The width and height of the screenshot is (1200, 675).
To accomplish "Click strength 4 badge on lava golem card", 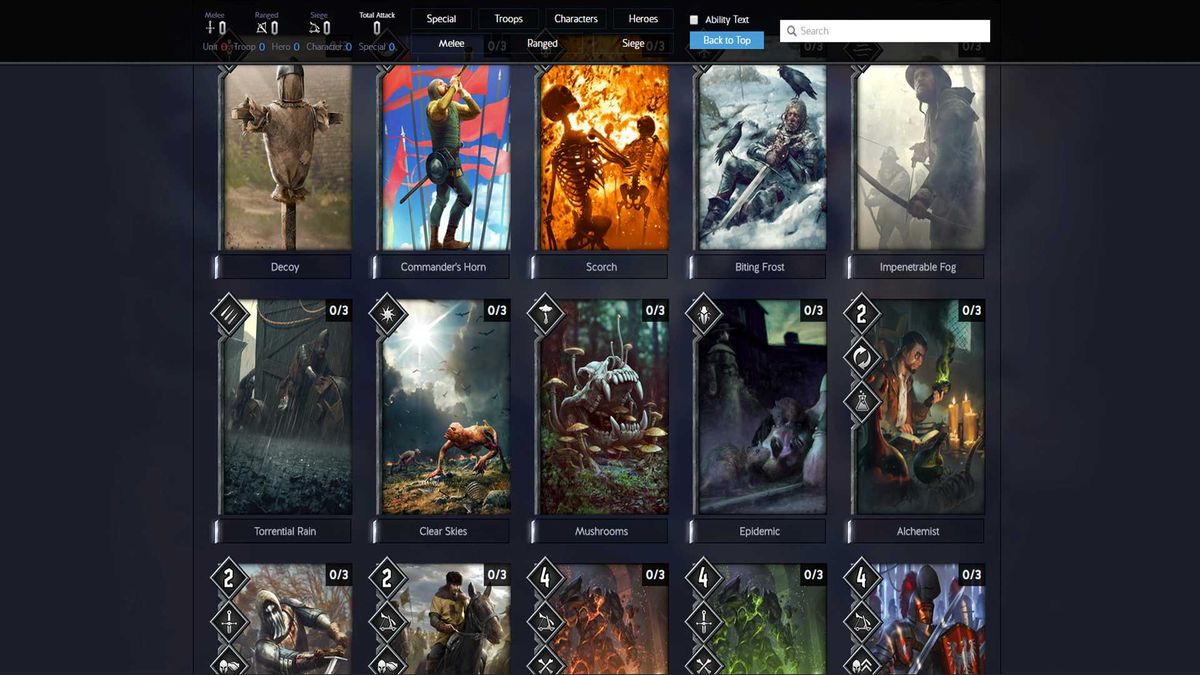I will (x=545, y=578).
